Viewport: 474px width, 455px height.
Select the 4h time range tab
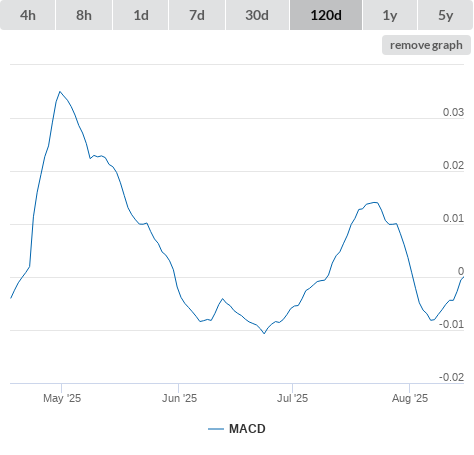(28, 15)
